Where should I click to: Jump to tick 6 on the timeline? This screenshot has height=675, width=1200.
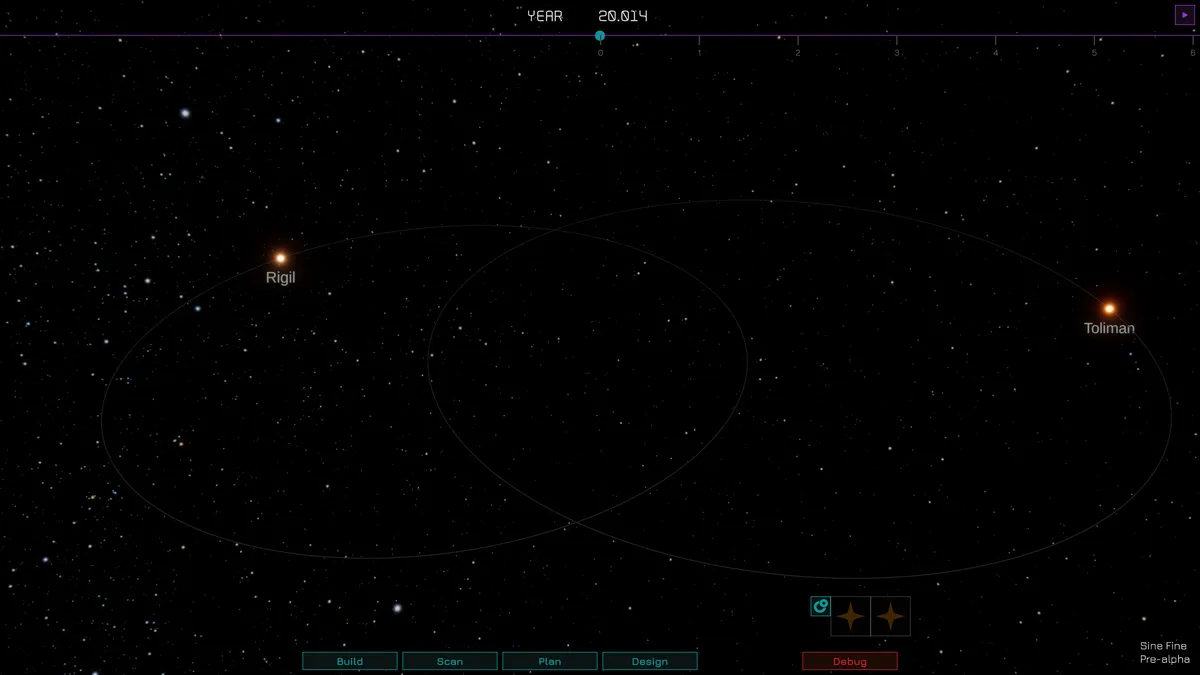[1192, 39]
